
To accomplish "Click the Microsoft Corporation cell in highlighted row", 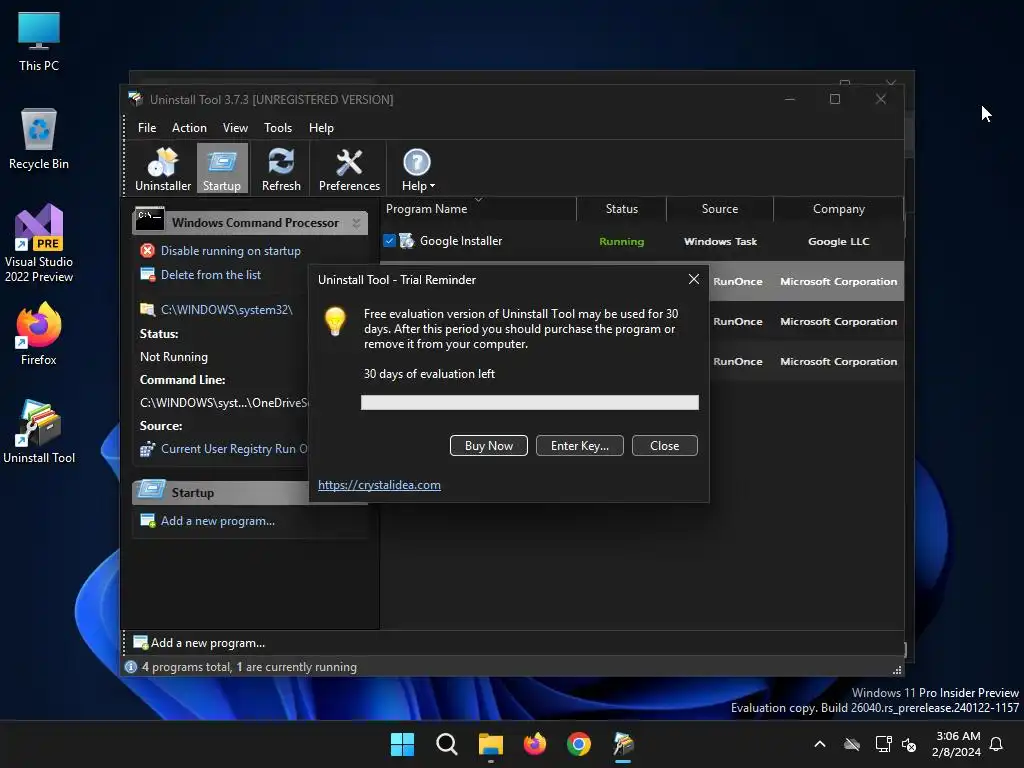I will (839, 281).
